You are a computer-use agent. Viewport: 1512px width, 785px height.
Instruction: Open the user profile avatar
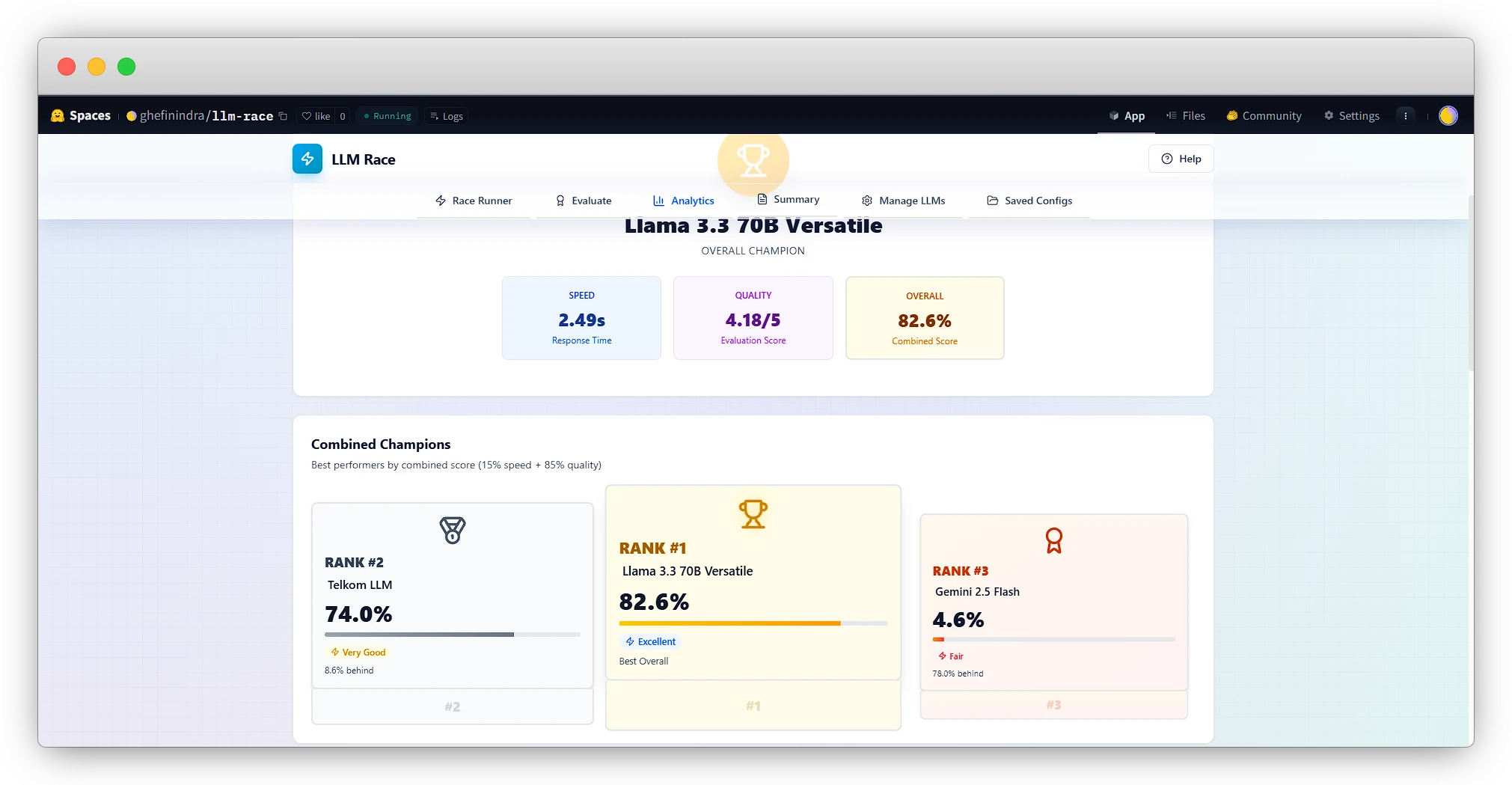pyautogui.click(x=1448, y=116)
